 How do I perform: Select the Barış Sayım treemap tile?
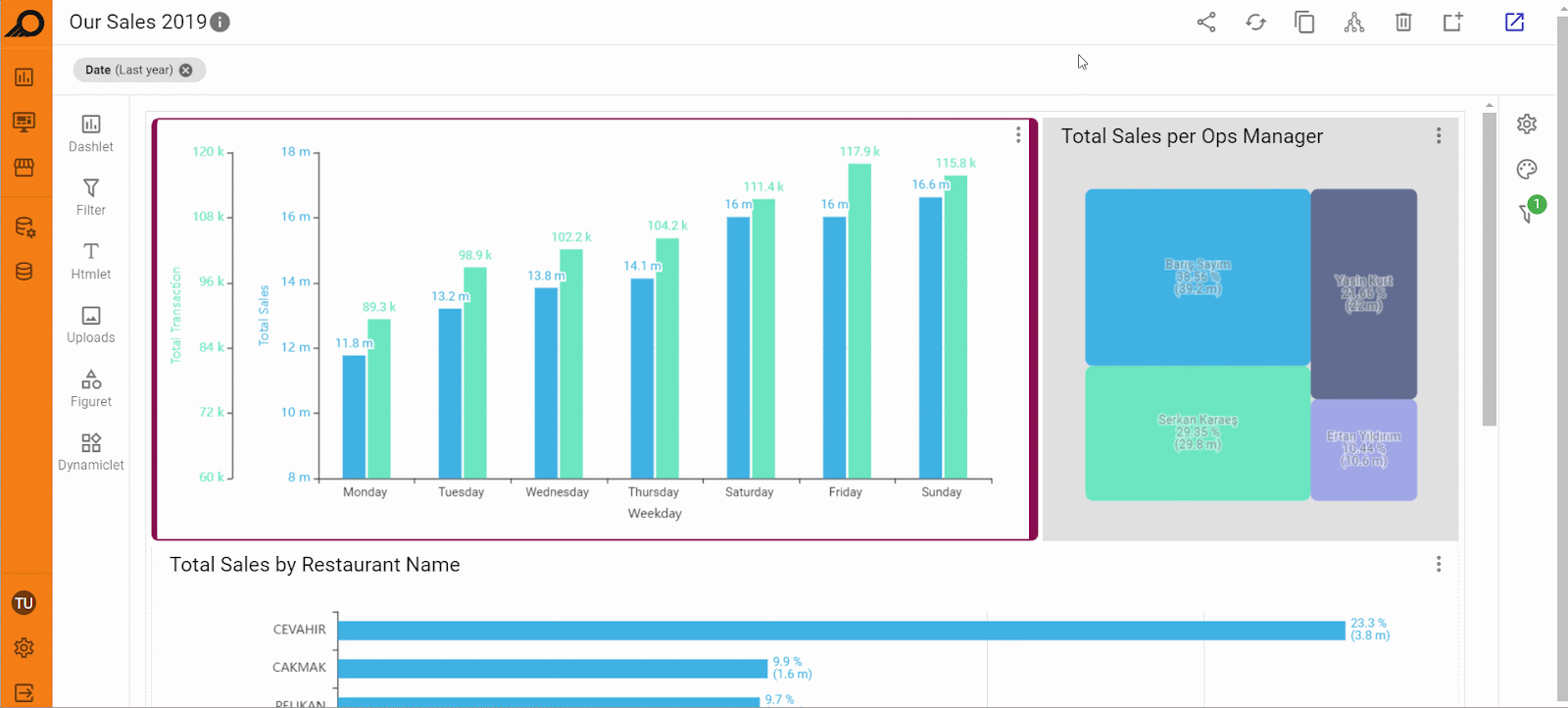(1198, 277)
